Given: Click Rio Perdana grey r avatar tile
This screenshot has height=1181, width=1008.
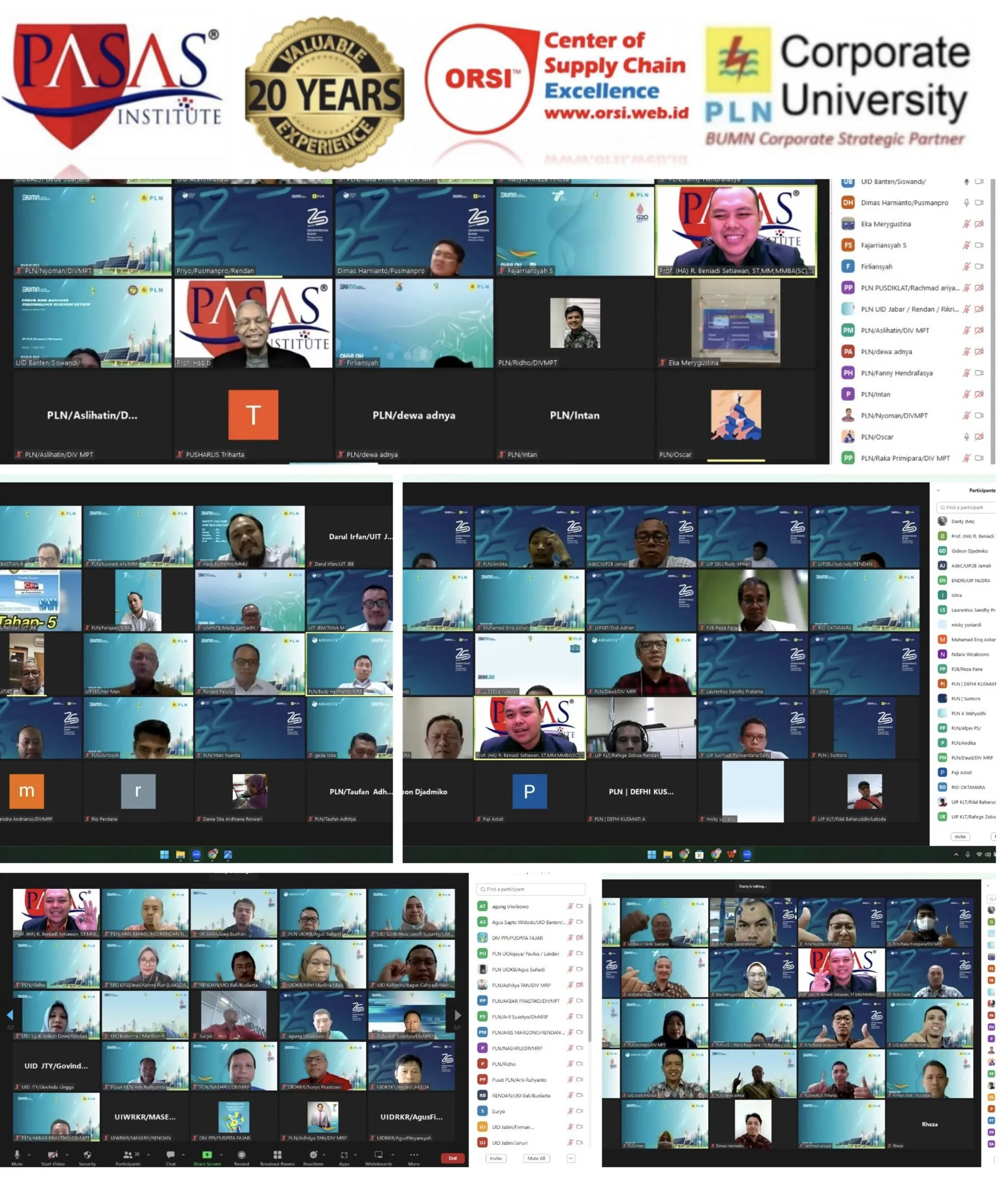Looking at the screenshot, I should [x=138, y=790].
